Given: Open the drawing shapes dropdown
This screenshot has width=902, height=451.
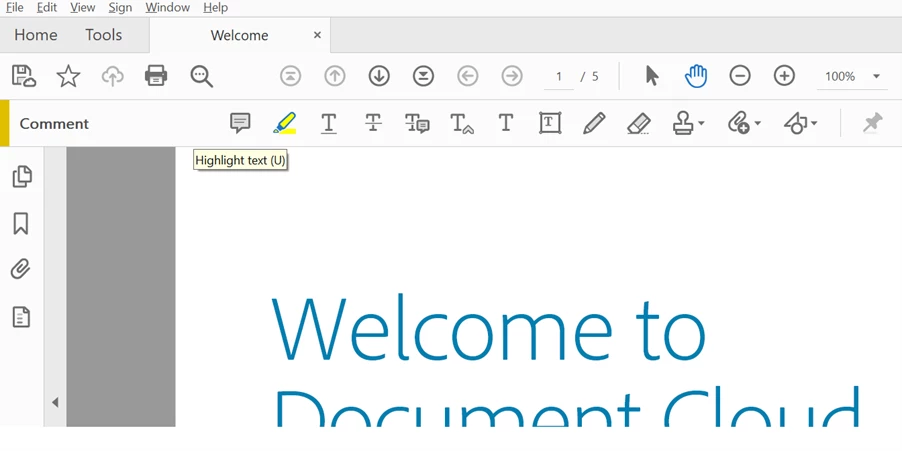Looking at the screenshot, I should click(800, 123).
